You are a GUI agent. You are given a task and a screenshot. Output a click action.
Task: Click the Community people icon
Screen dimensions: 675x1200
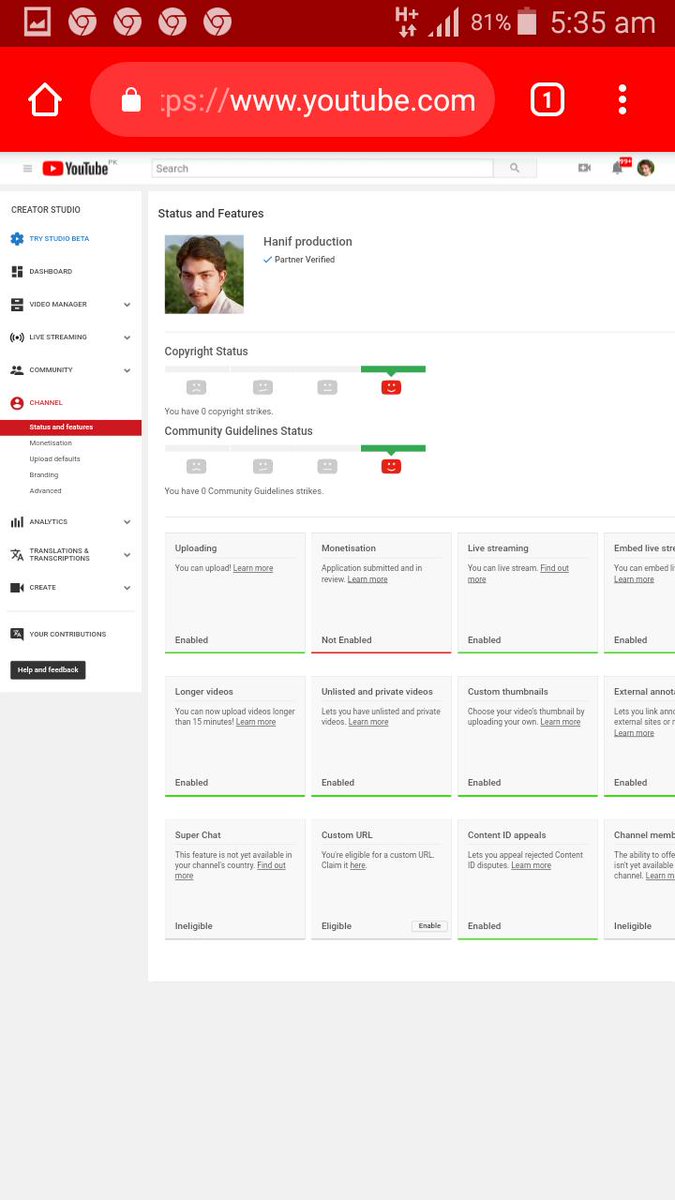17,370
